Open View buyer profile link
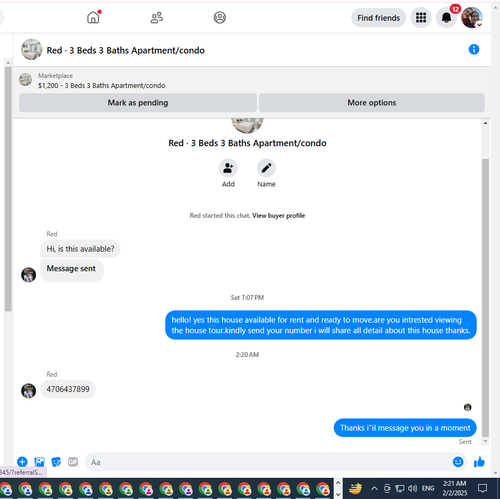The width and height of the screenshot is (500, 499). coord(278,216)
